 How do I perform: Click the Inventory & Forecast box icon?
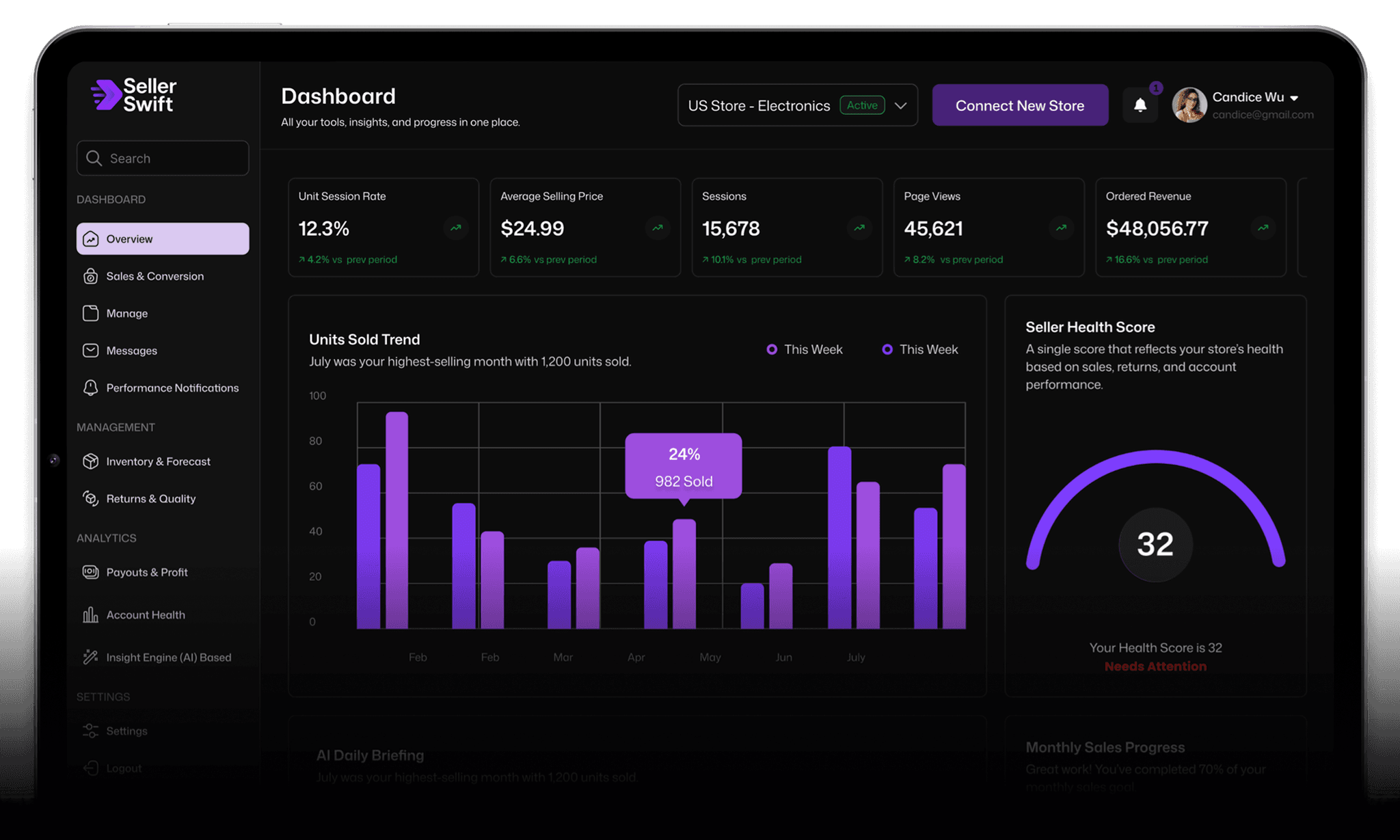90,461
